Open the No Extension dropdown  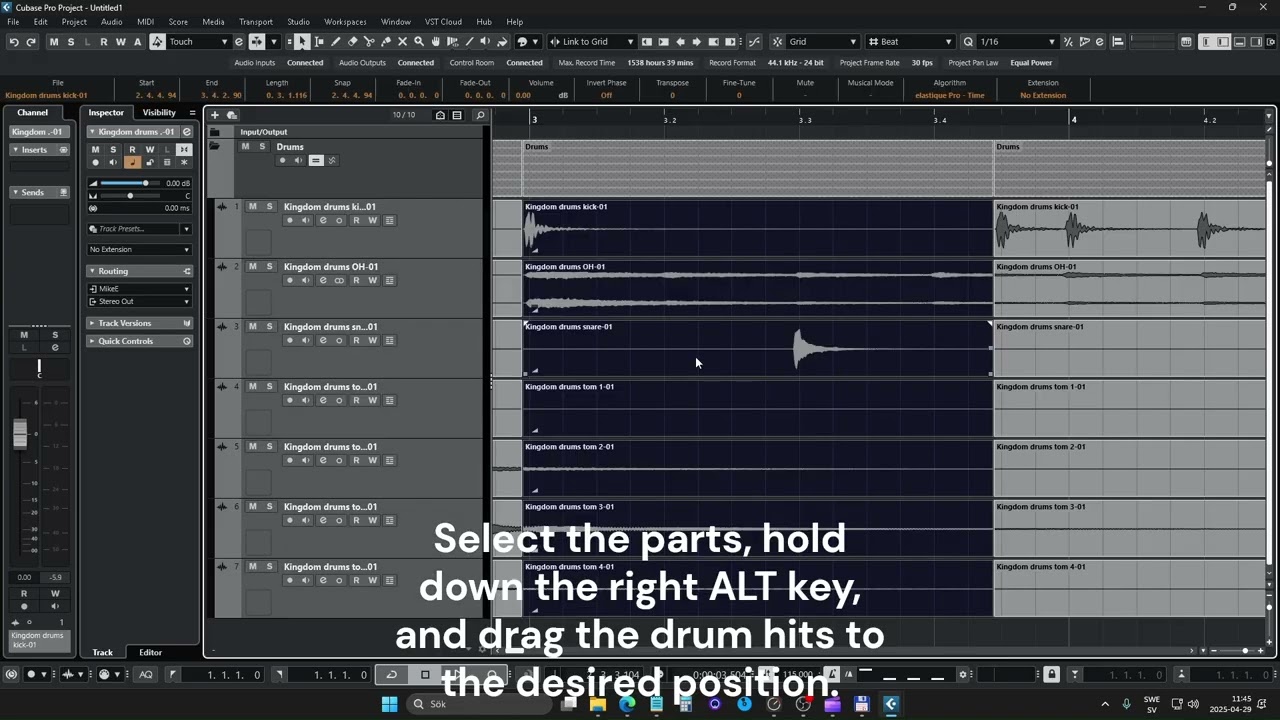[x=139, y=249]
